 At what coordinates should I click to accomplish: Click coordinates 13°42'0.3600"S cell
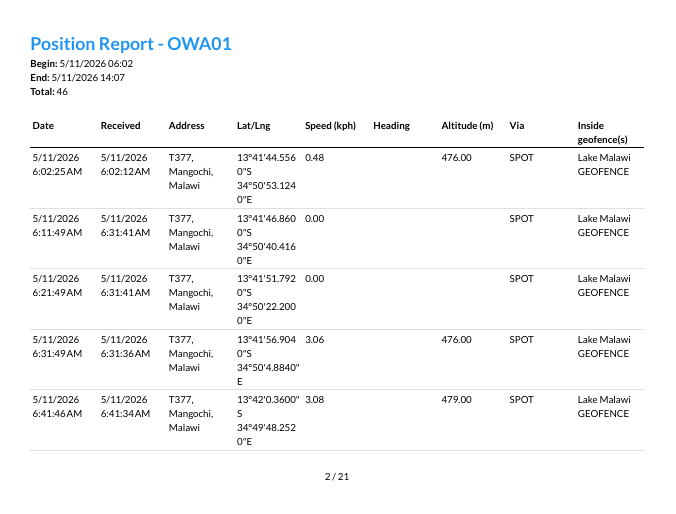click(268, 420)
